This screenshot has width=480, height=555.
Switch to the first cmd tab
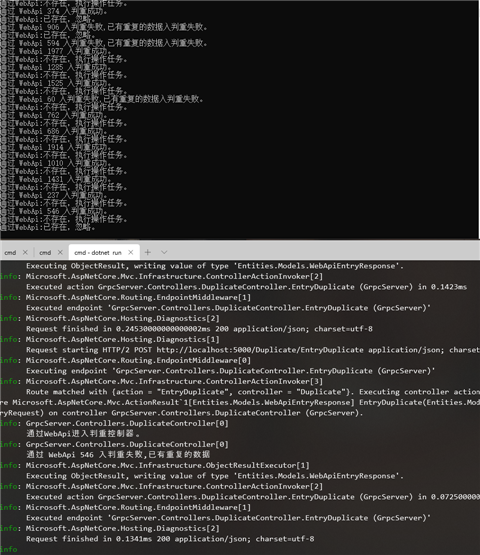10,252
